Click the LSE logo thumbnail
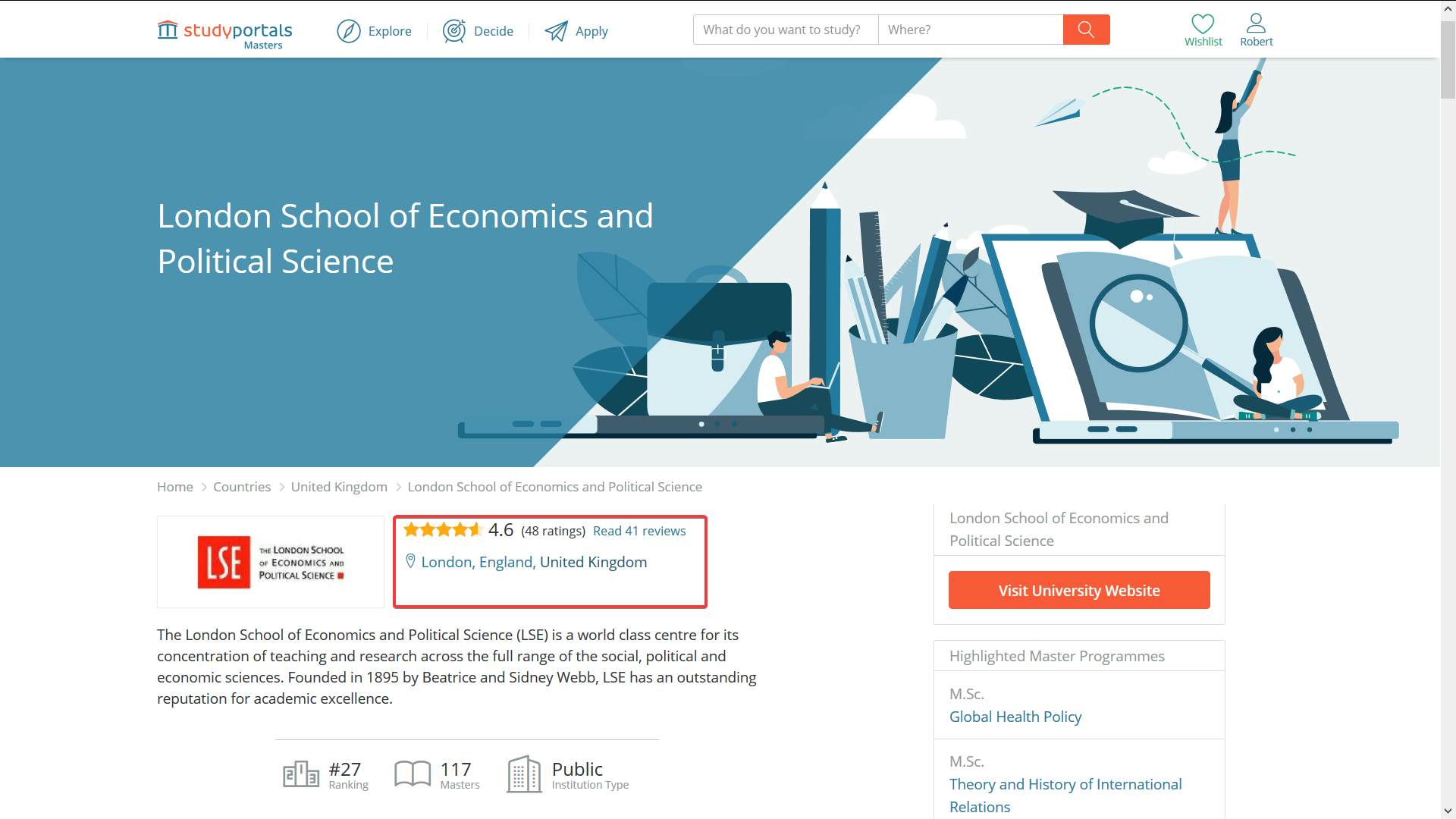Viewport: 1456px width, 819px height. 270,561
